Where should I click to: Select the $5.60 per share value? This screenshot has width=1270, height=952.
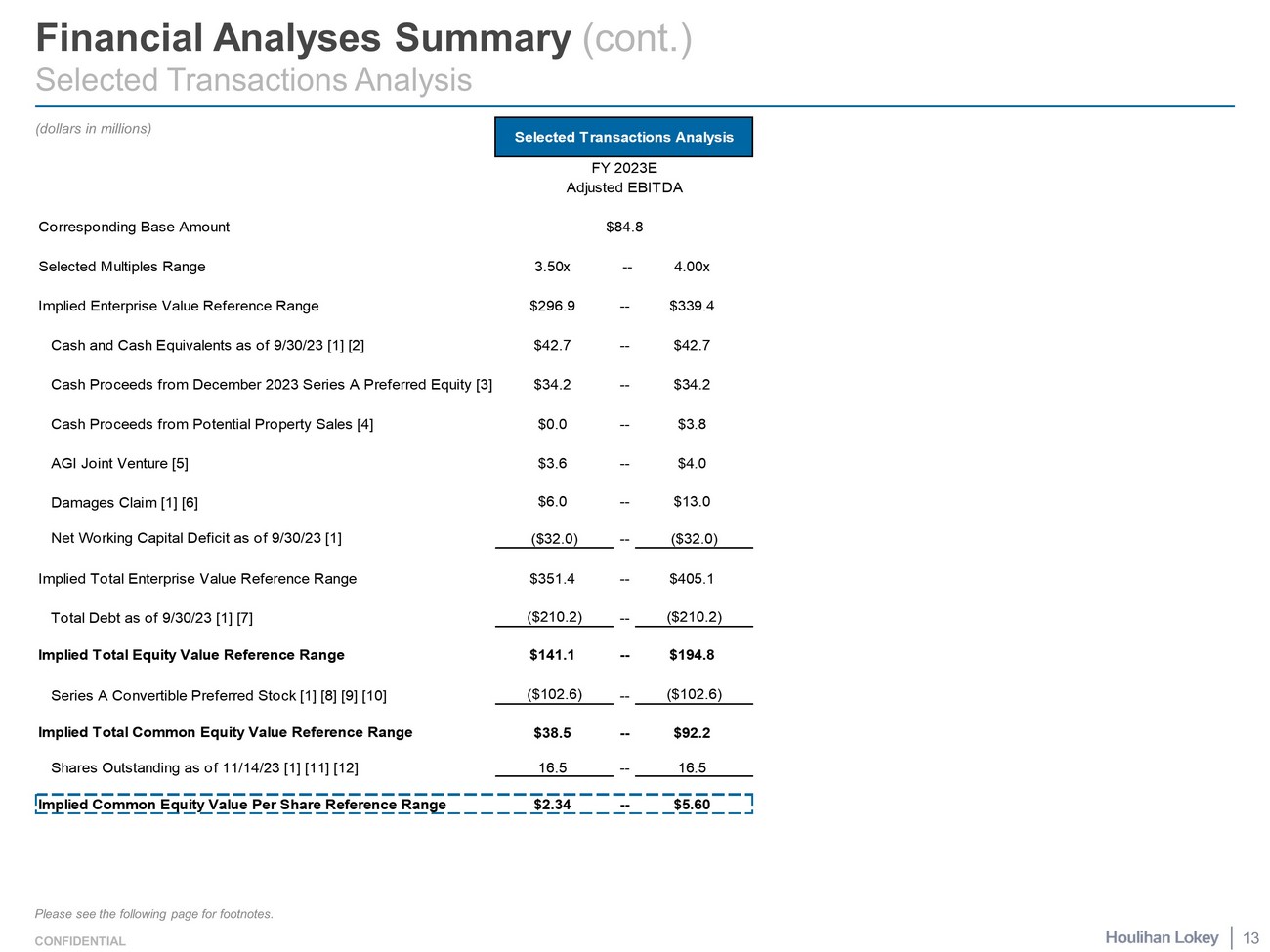[692, 805]
